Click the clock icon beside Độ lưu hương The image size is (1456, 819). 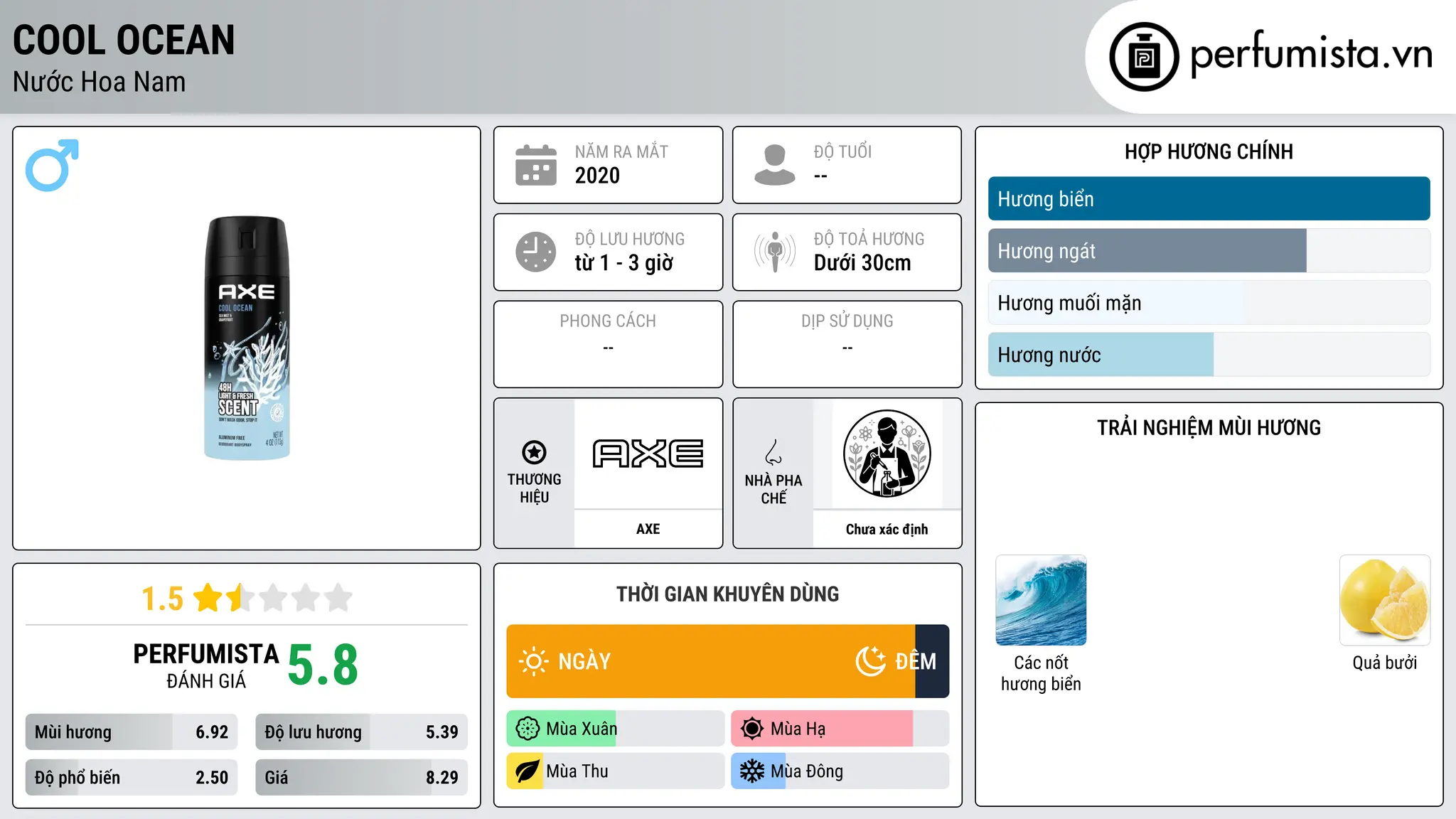(x=536, y=252)
